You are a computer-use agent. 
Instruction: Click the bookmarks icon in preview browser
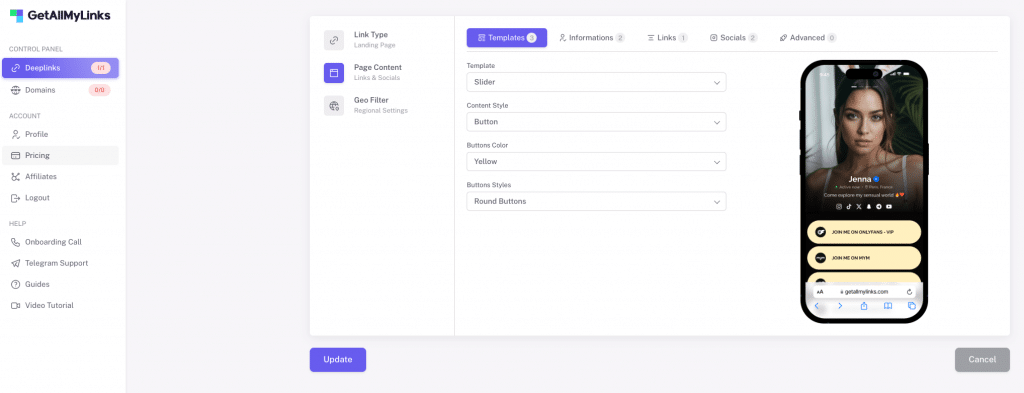point(888,306)
